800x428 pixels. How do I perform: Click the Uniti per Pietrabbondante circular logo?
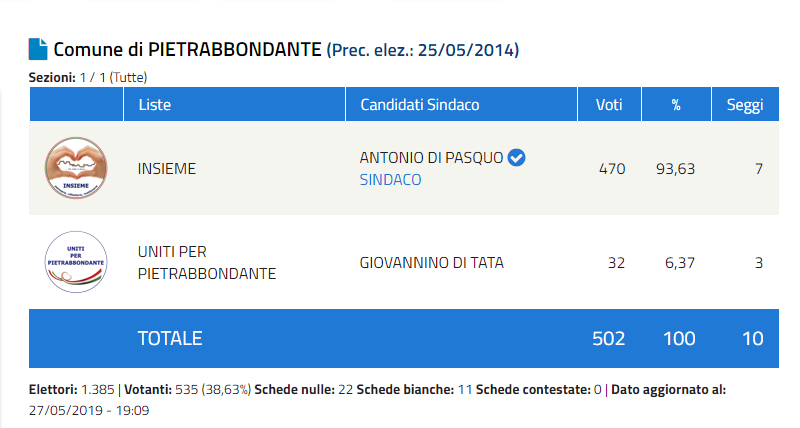coord(76,262)
